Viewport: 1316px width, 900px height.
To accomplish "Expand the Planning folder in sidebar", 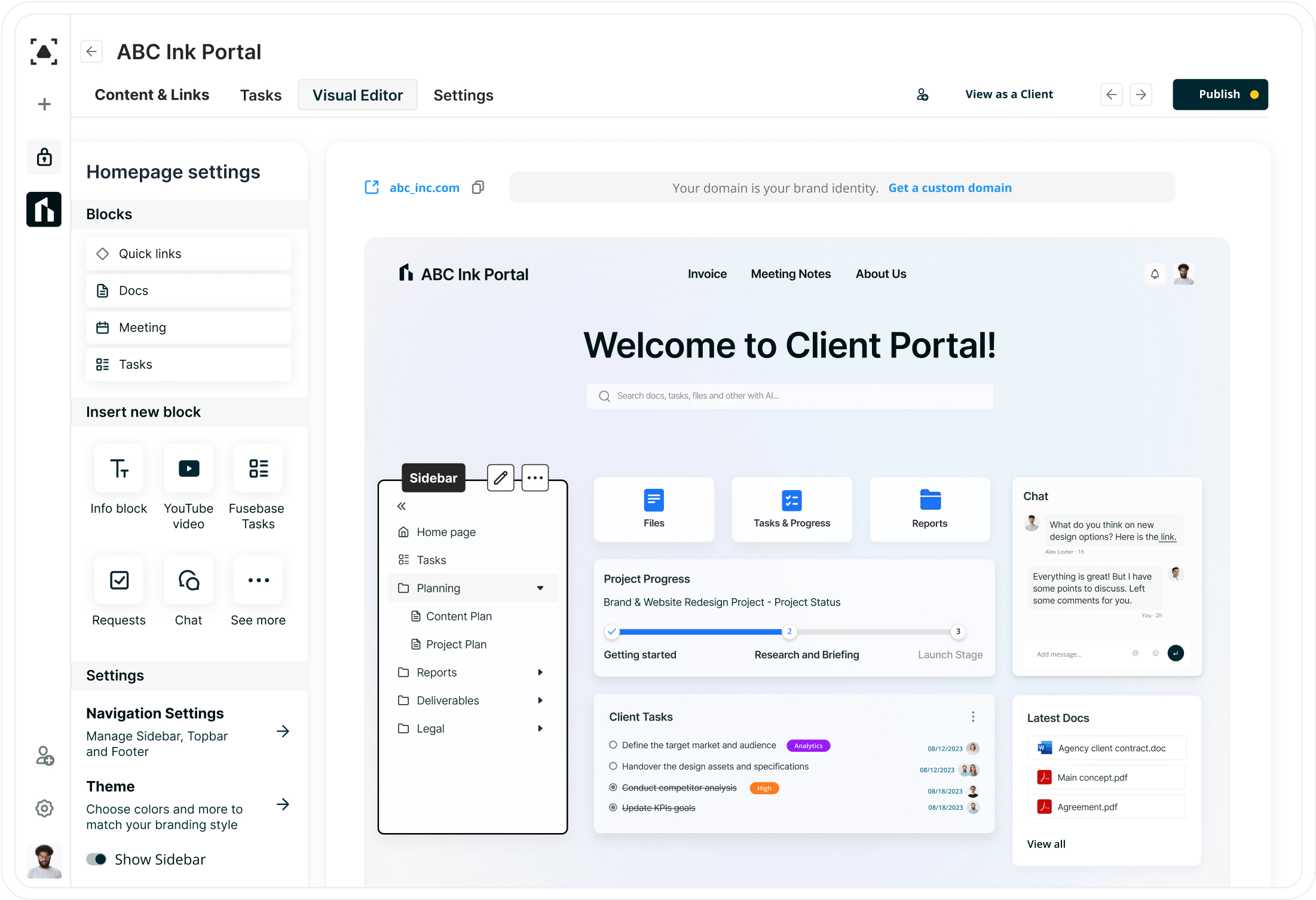I will (x=542, y=588).
